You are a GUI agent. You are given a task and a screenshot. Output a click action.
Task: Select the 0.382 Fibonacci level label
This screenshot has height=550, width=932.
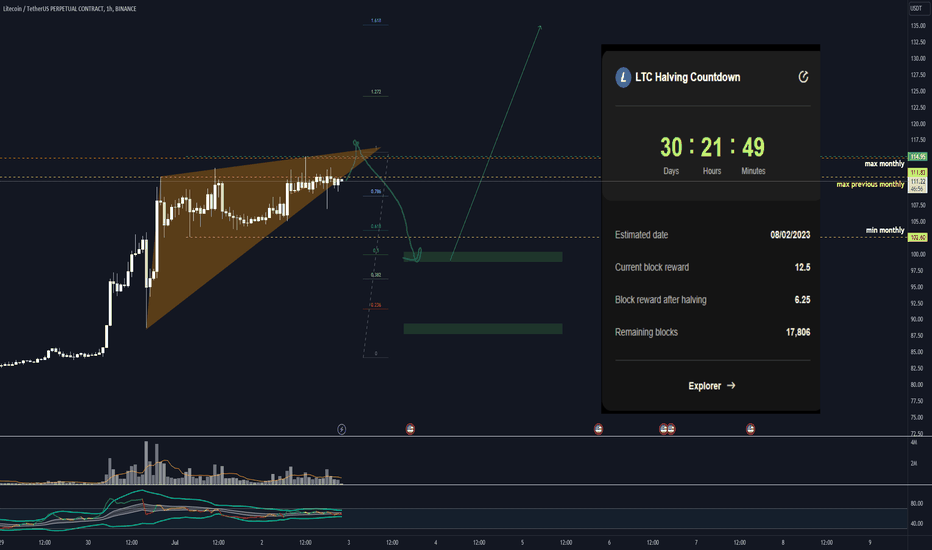tap(376, 275)
